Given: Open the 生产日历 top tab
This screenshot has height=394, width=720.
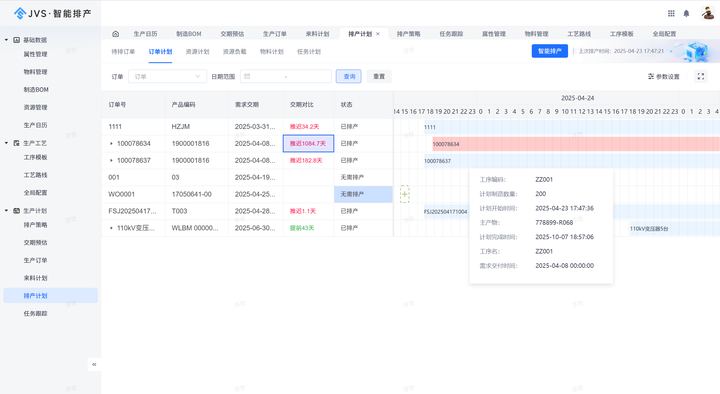Looking at the screenshot, I should pos(146,34).
